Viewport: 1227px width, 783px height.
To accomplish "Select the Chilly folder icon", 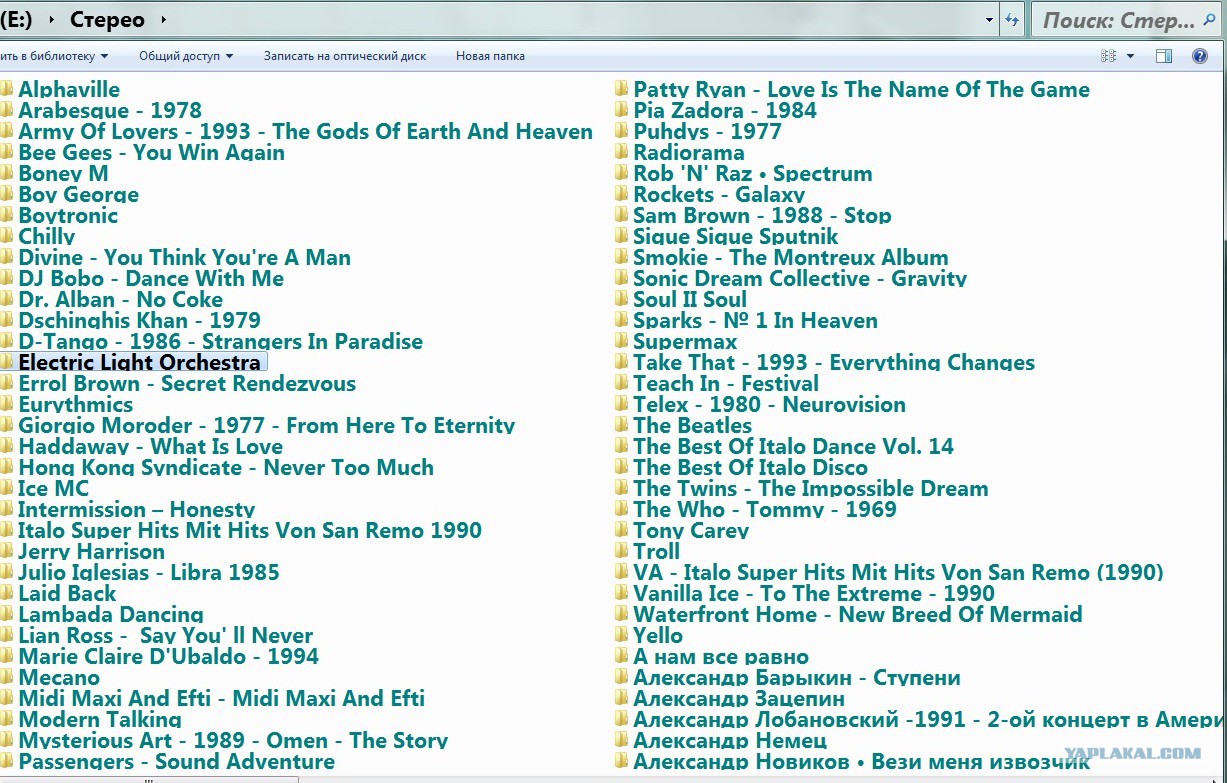I will (6, 235).
